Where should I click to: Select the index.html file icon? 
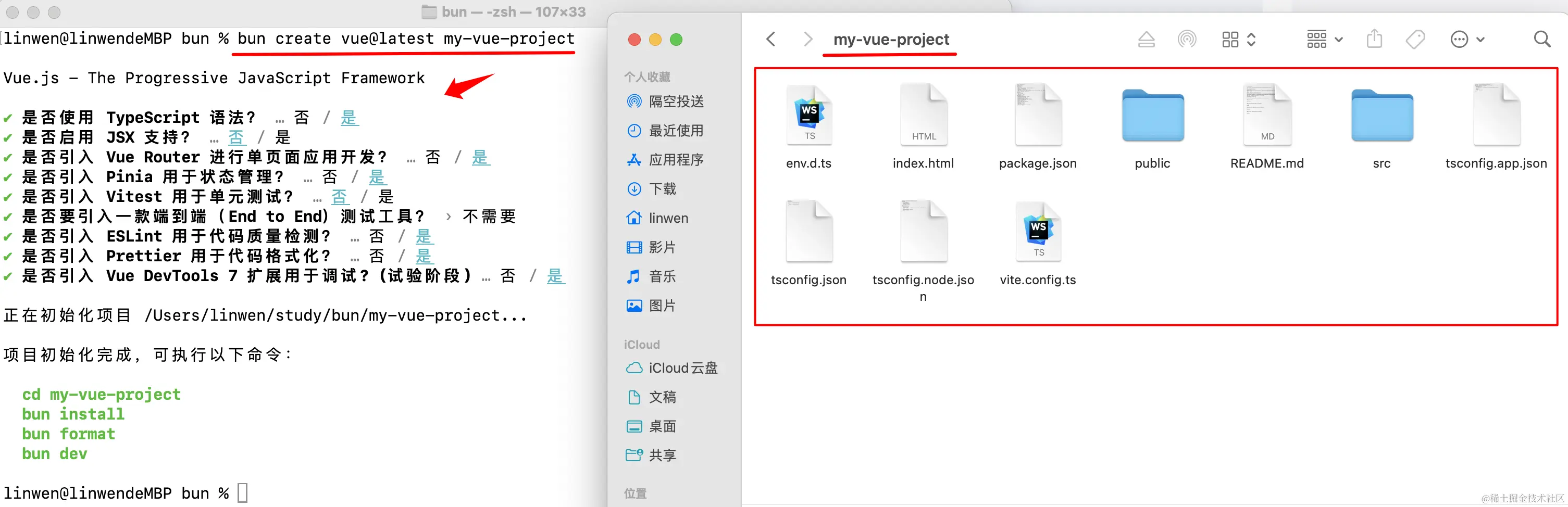pos(924,115)
